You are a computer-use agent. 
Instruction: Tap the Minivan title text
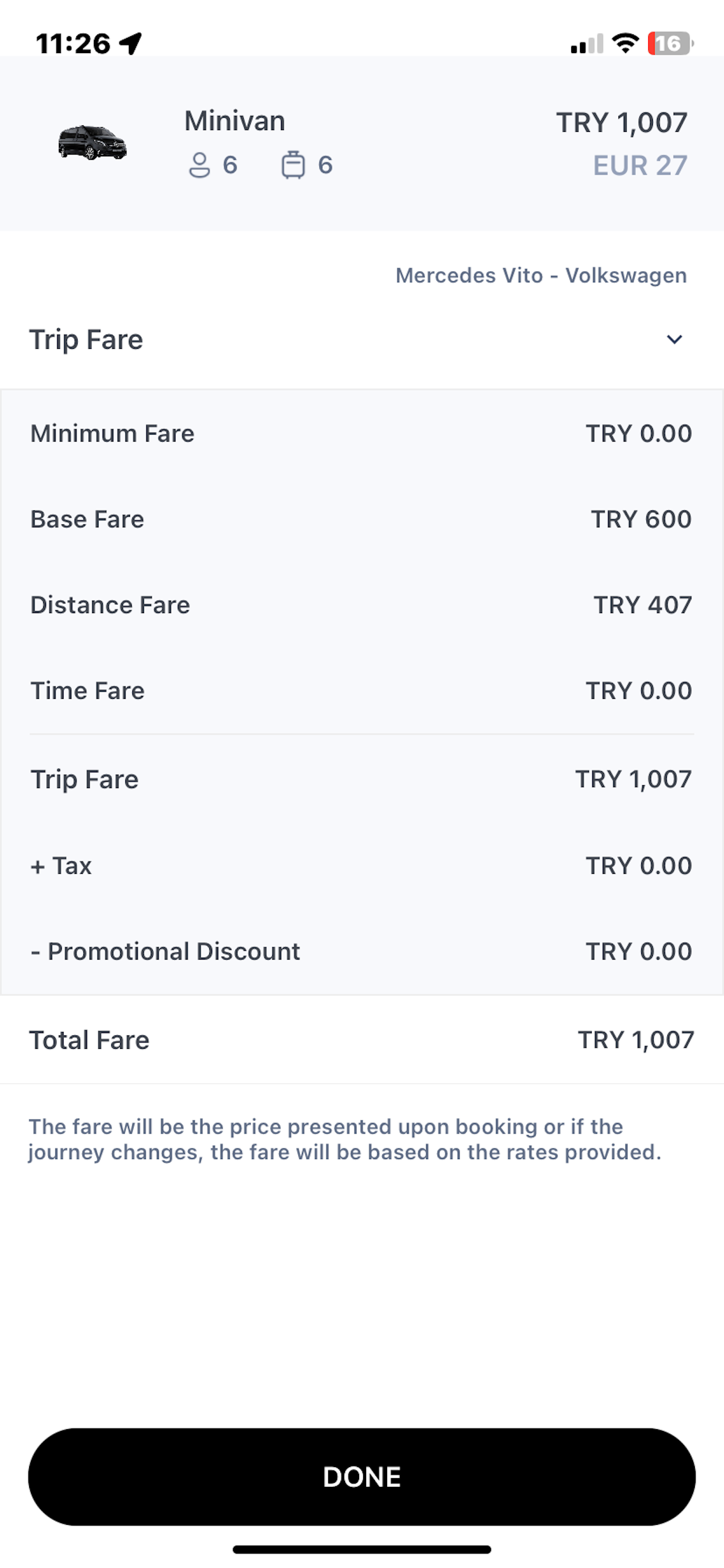pos(235,121)
